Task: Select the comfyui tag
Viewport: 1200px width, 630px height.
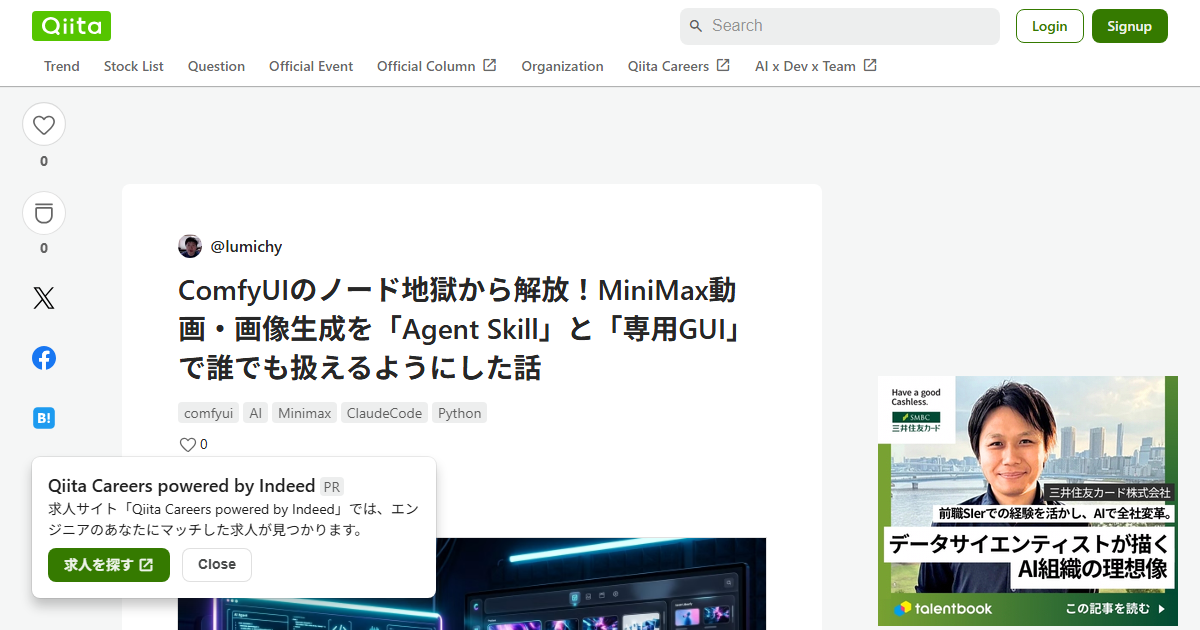Action: pos(209,413)
